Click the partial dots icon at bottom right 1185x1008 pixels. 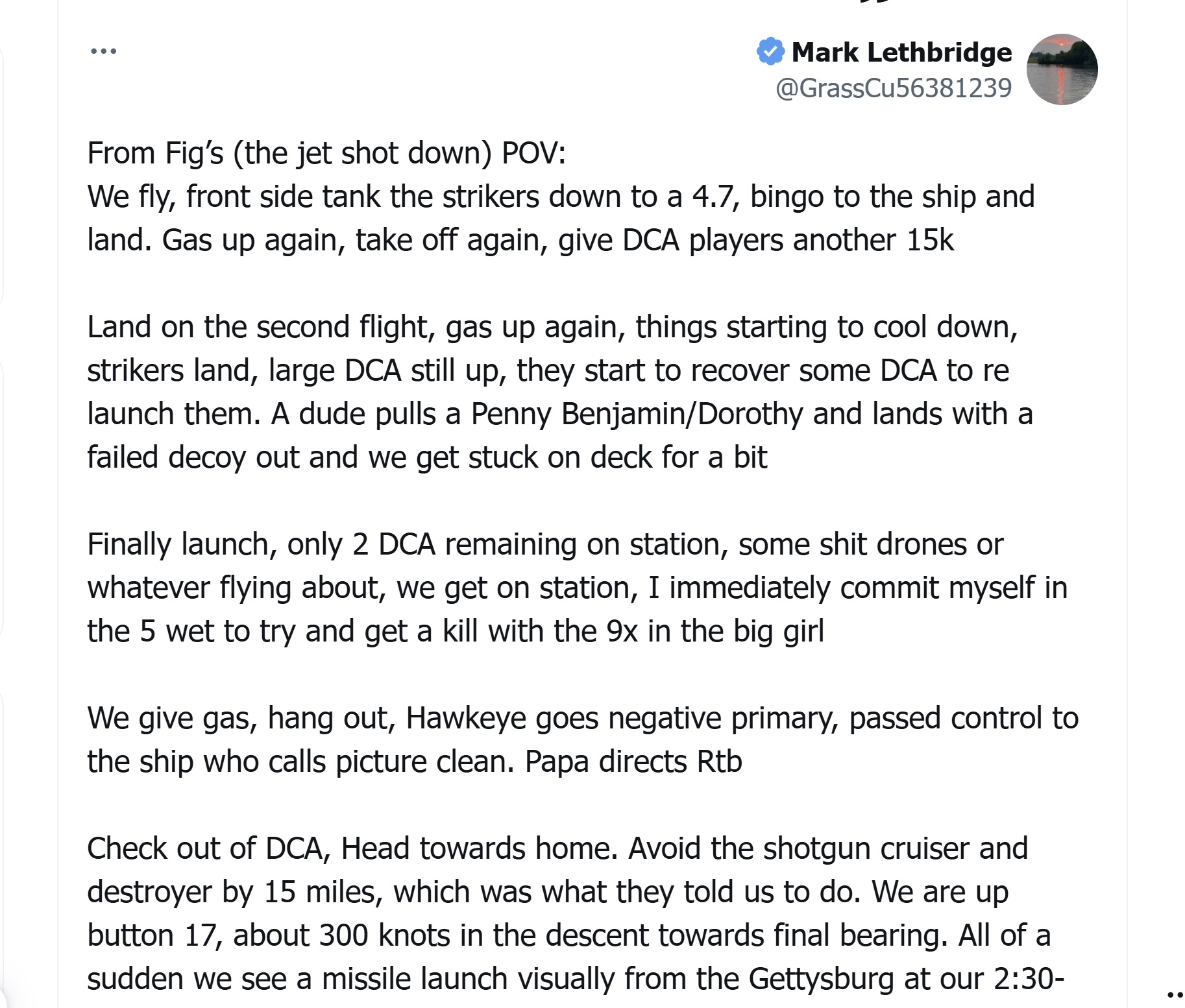(1176, 994)
